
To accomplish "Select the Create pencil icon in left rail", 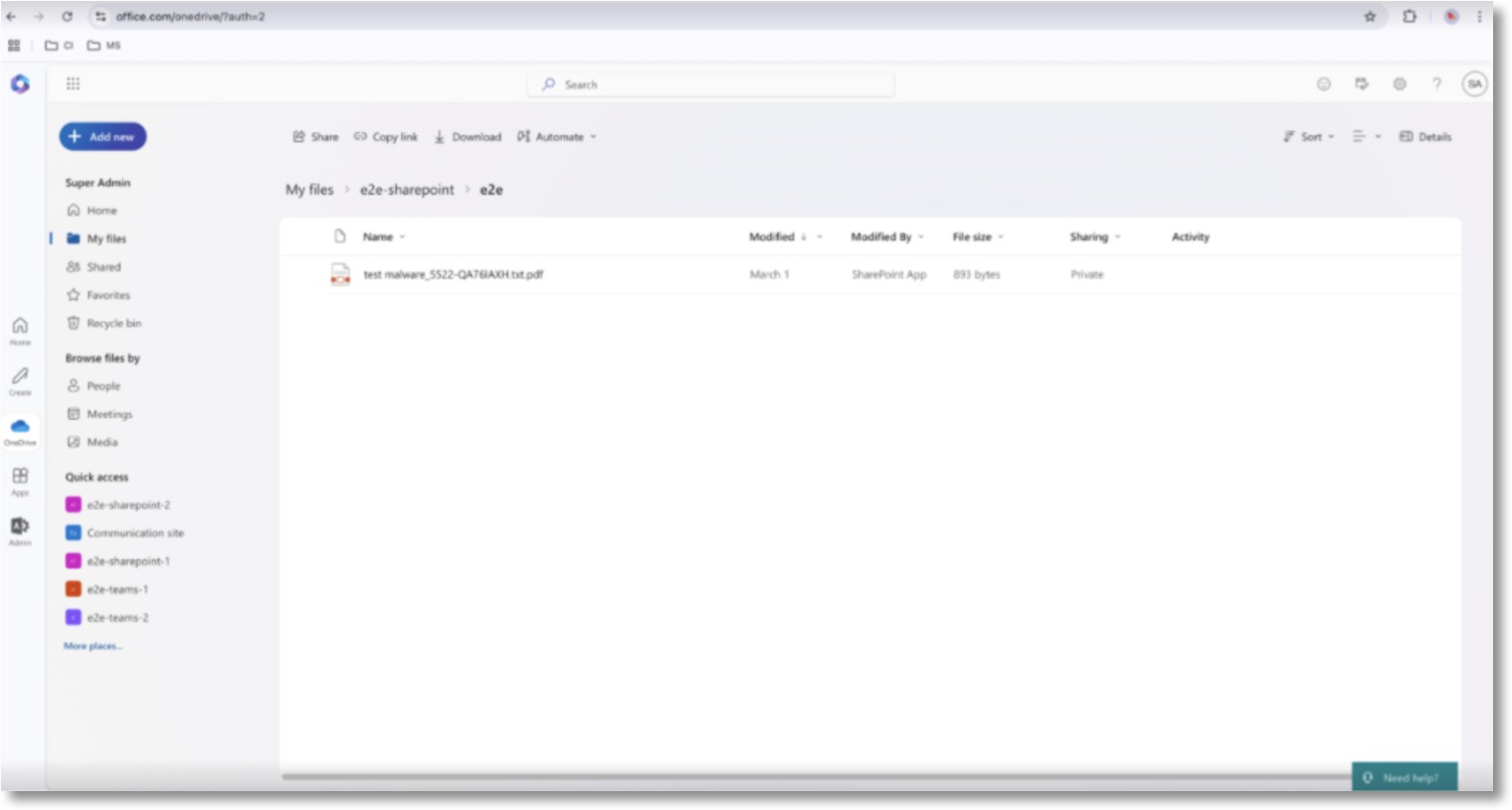I will 20,378.
